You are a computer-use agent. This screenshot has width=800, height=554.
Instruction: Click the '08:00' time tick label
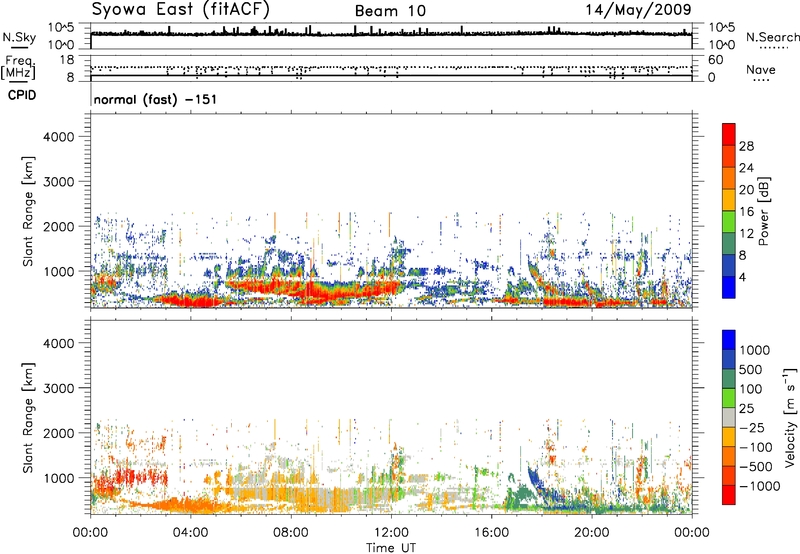click(x=291, y=533)
